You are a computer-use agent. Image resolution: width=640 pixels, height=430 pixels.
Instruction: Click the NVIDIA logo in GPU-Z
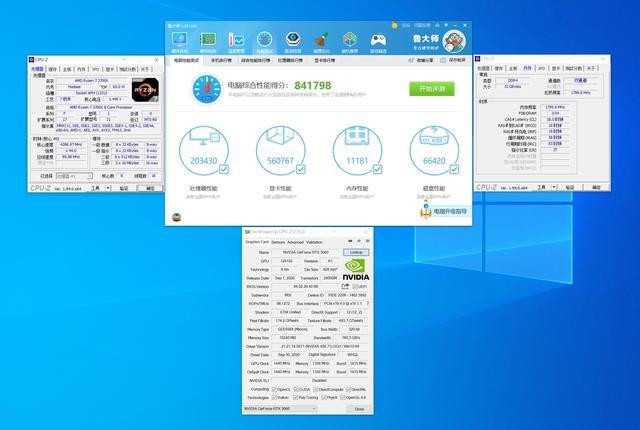pyautogui.click(x=356, y=270)
